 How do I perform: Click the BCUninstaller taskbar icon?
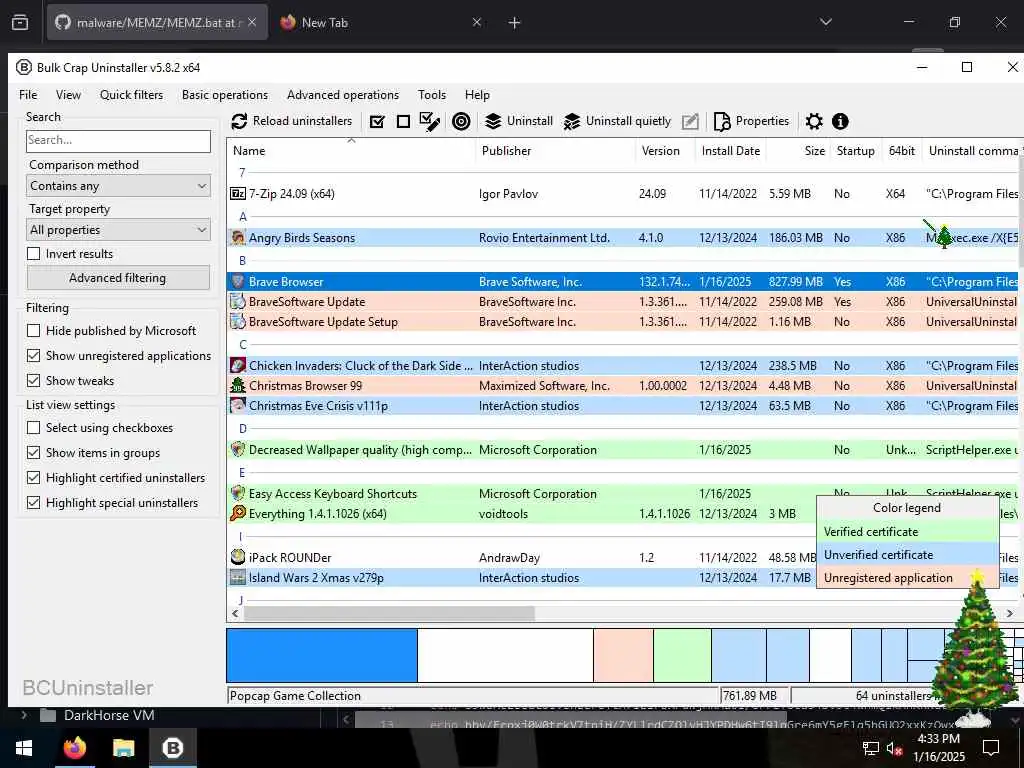173,748
